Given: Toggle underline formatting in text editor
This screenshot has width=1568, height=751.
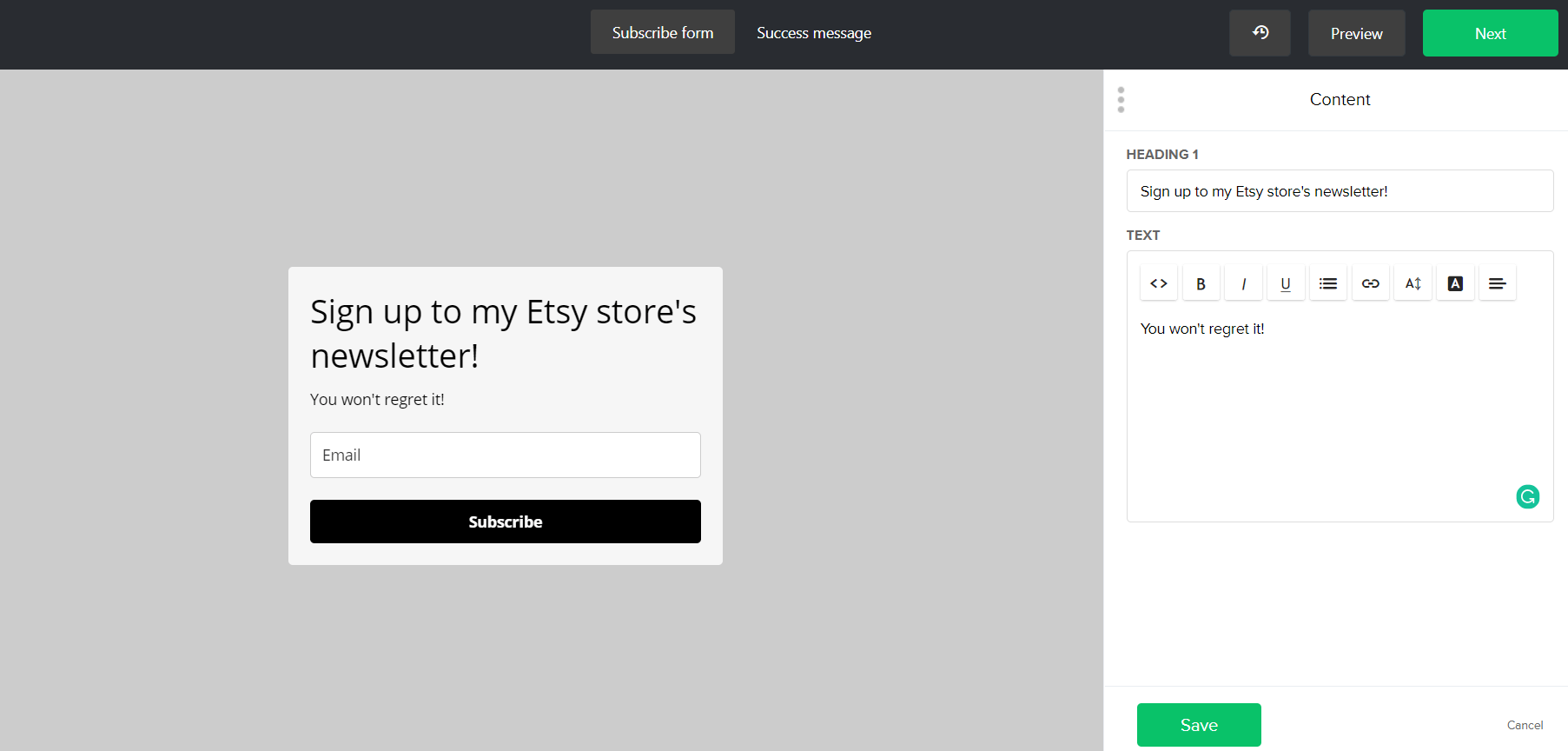Looking at the screenshot, I should [1286, 283].
